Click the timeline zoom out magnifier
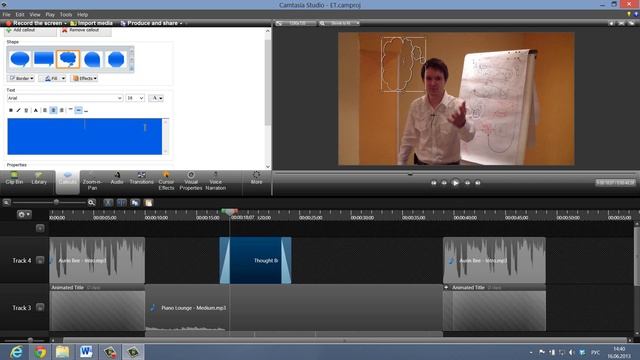640x360 pixels. [x=7, y=202]
